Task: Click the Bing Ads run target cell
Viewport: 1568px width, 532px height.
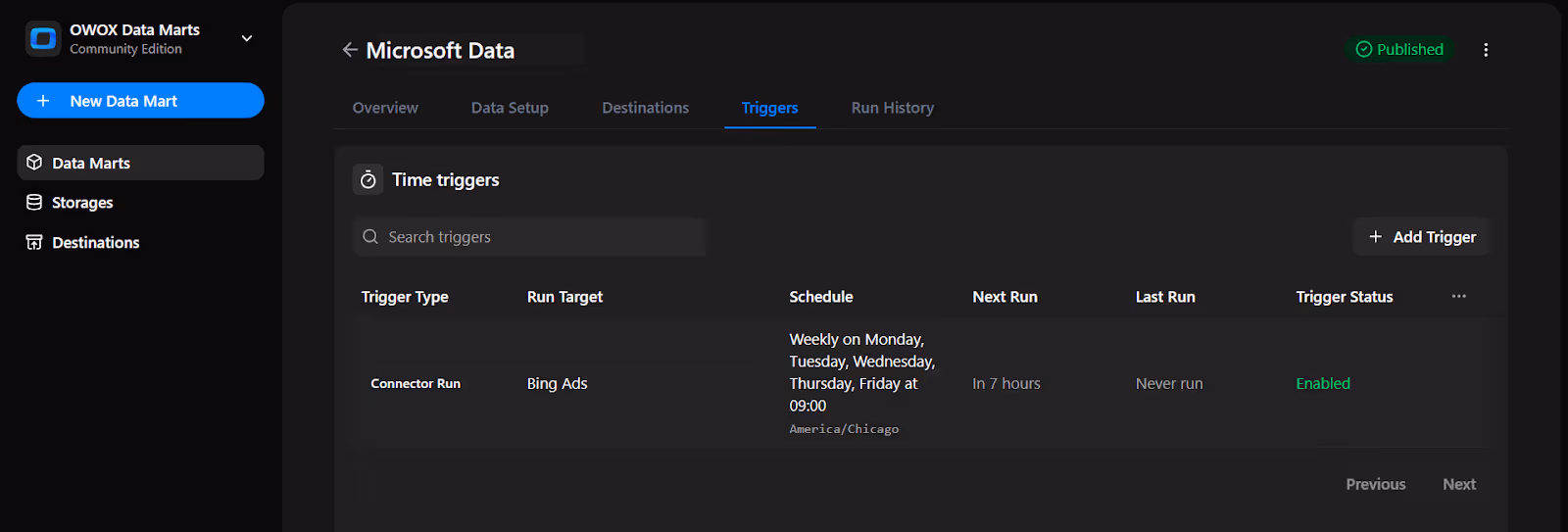Action: coord(558,384)
